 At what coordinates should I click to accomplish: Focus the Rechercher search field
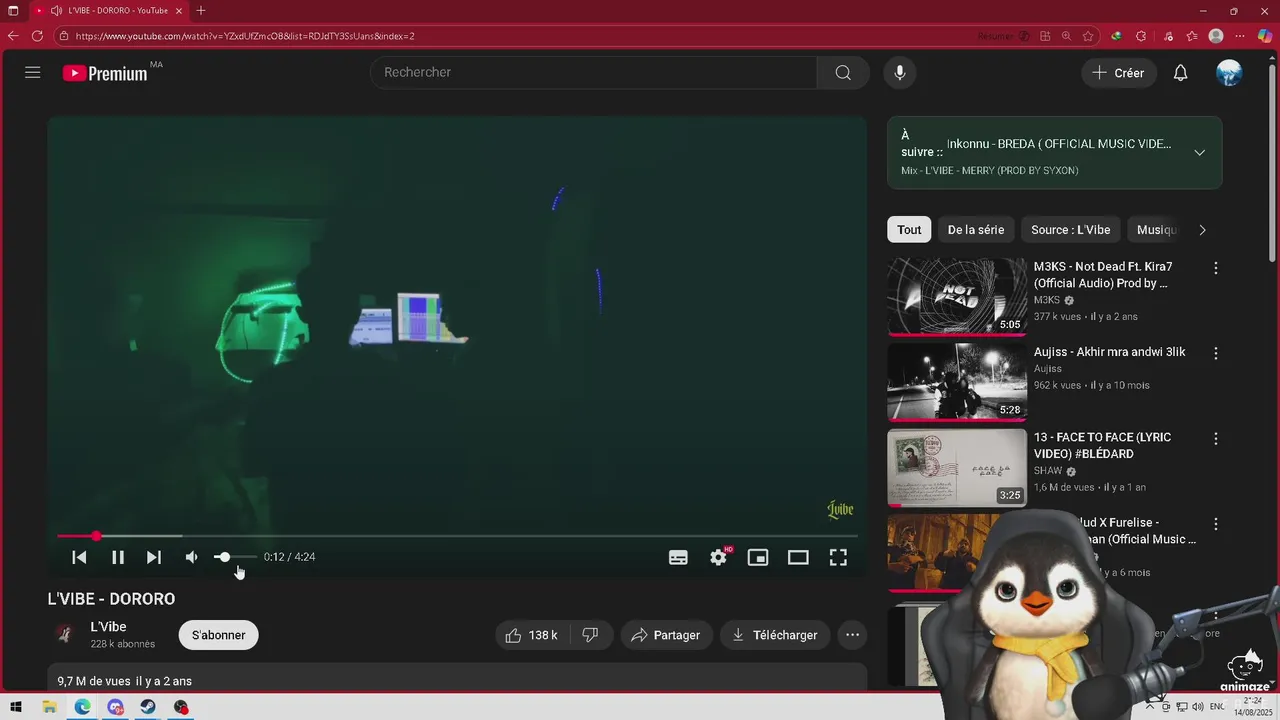click(594, 72)
